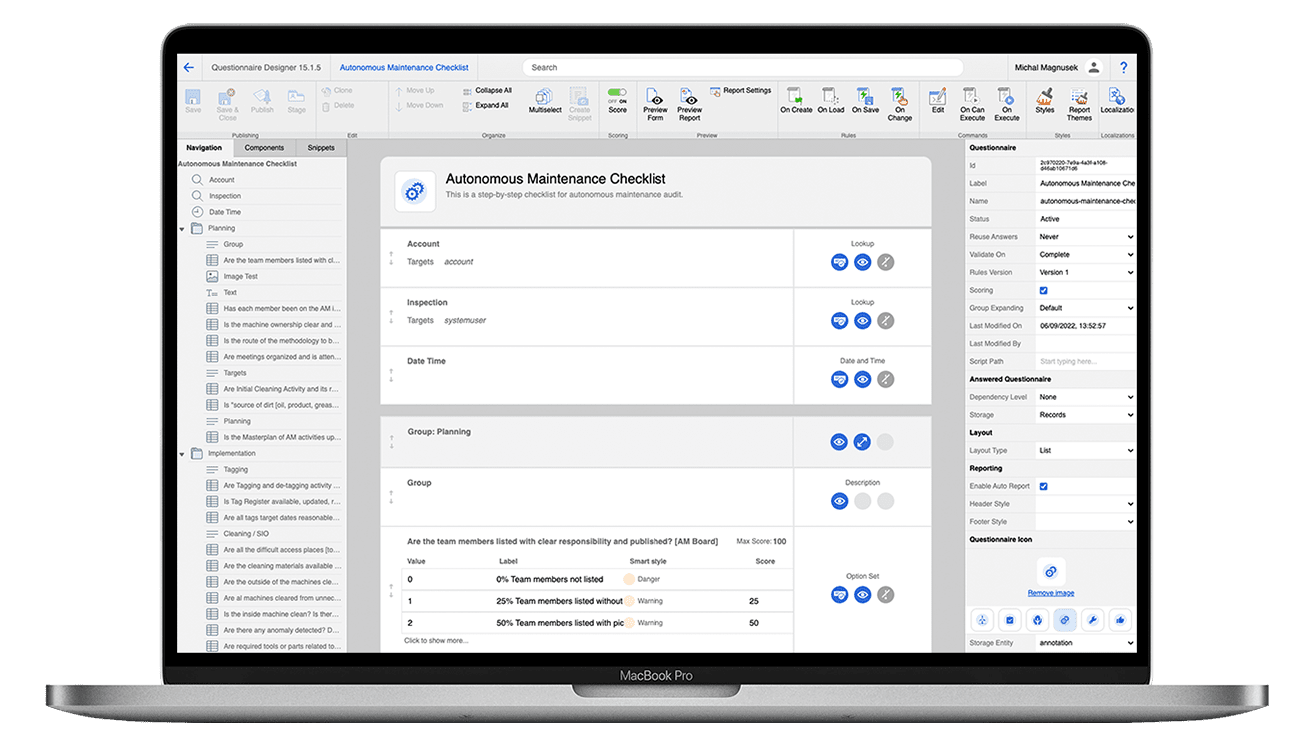Switch to the Components tab
The height and width of the screenshot is (747, 1312).
click(x=264, y=147)
